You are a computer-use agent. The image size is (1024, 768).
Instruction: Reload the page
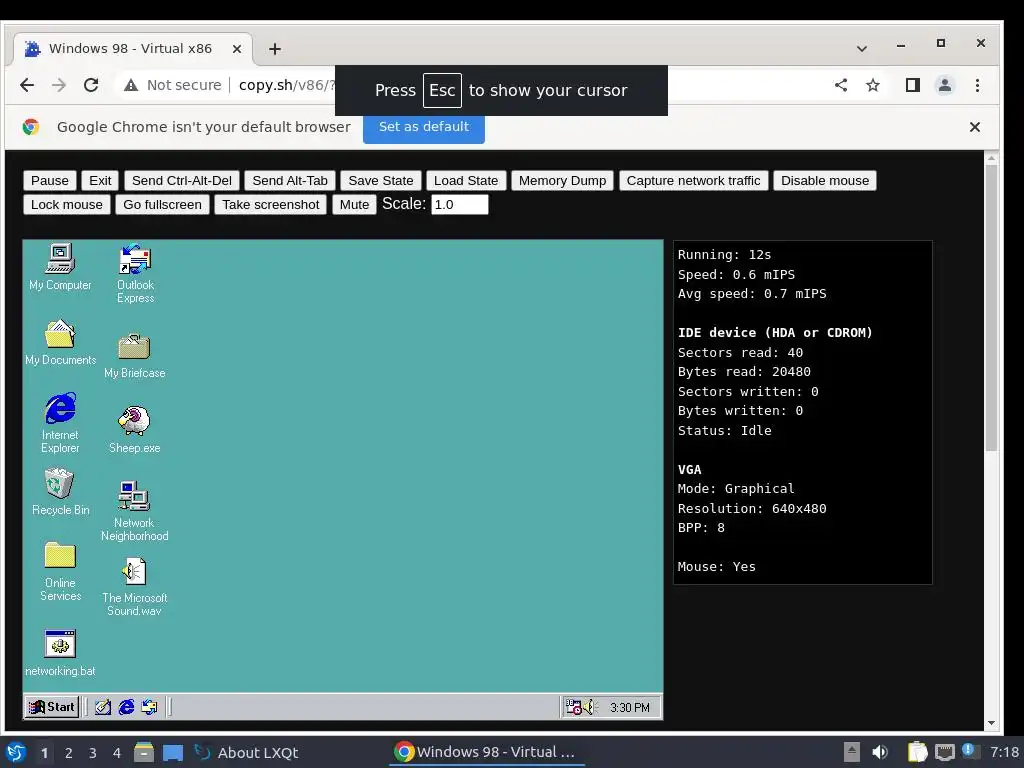point(91,85)
